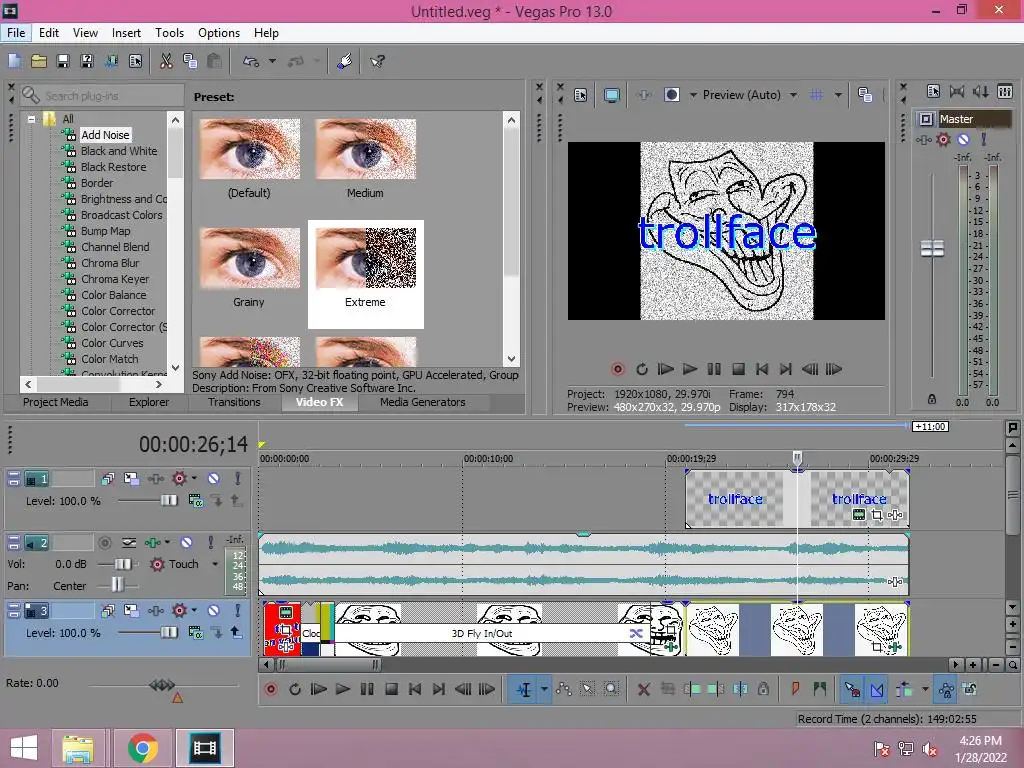Click the Undo arrow icon
Screen dimensions: 1024x768
pyautogui.click(x=251, y=61)
